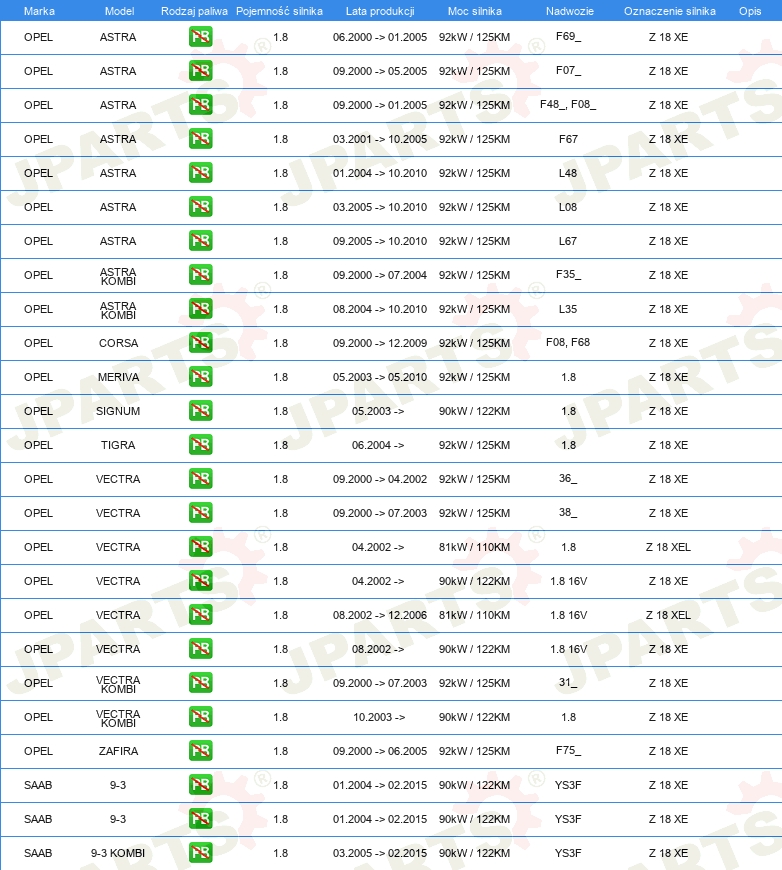Click fuel icon in SIGNUM row

click(200, 411)
